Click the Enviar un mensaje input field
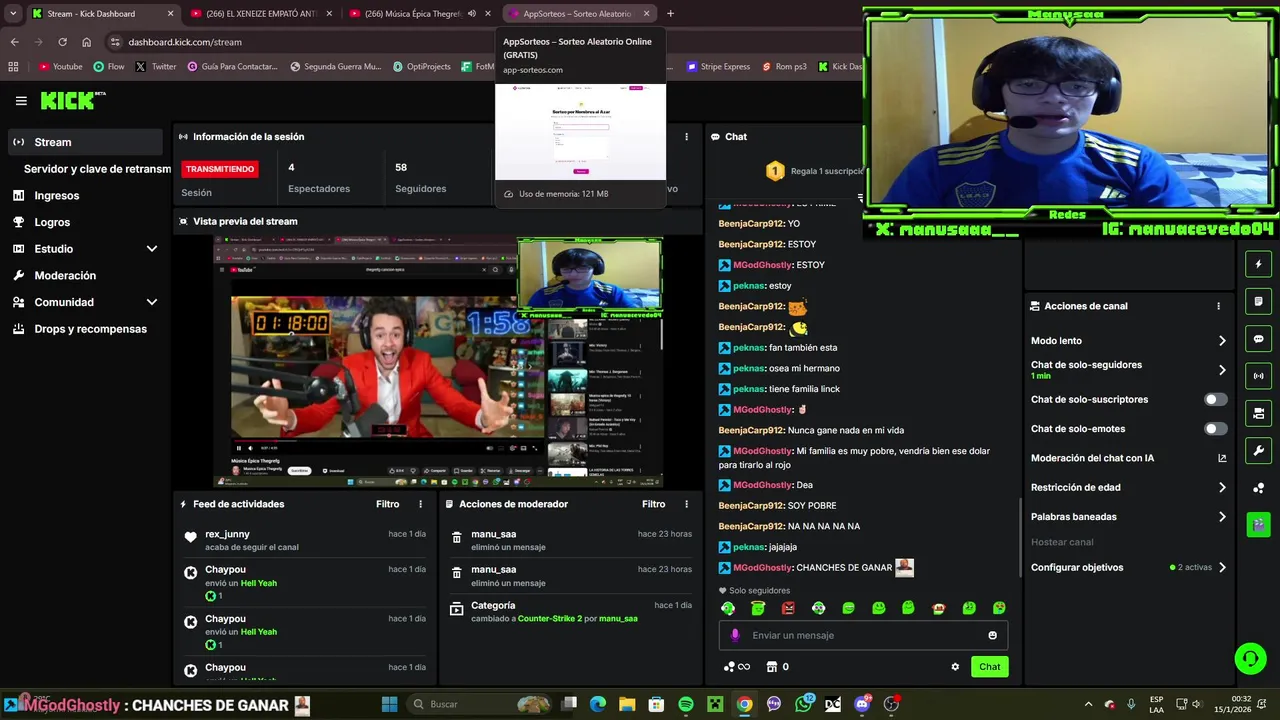The width and height of the screenshot is (1280, 720). 863,635
